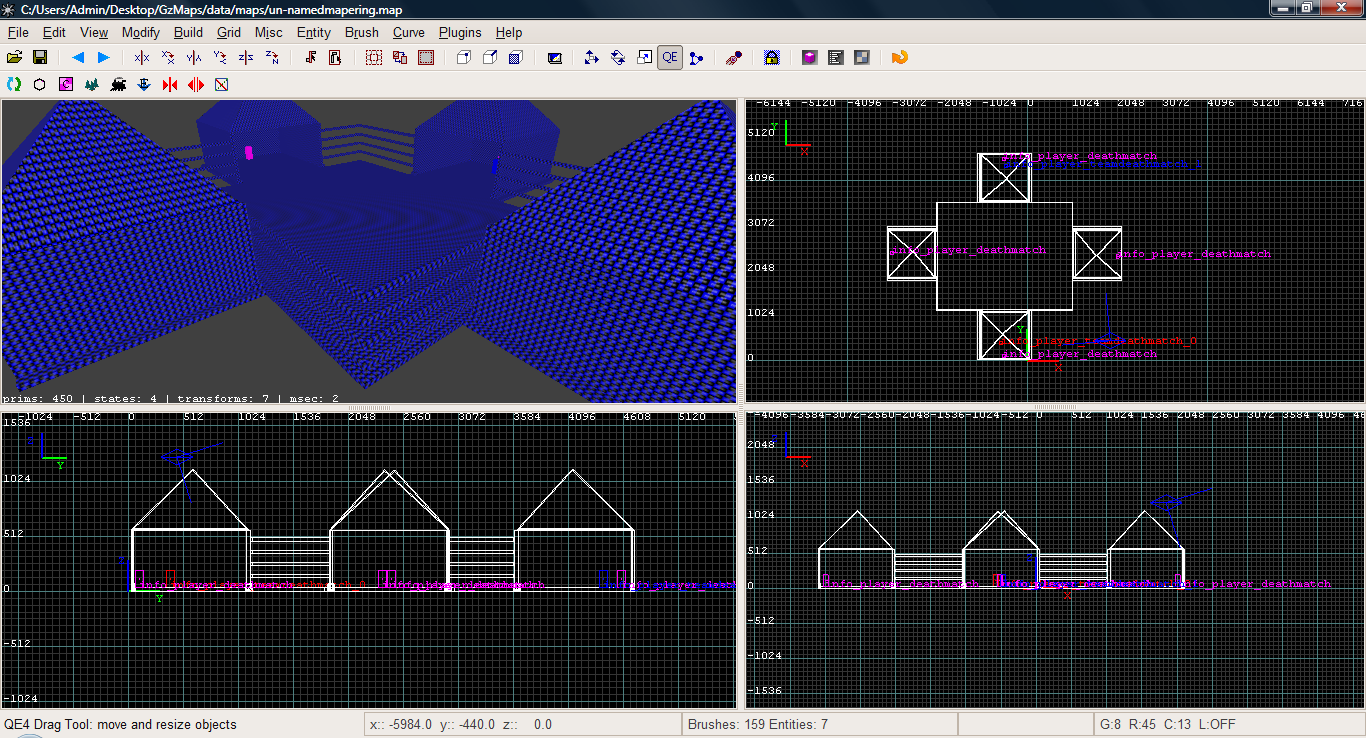Click bobToolz Caulk Selection magenta icon
Viewport: 1366px width, 738px height.
click(66, 85)
